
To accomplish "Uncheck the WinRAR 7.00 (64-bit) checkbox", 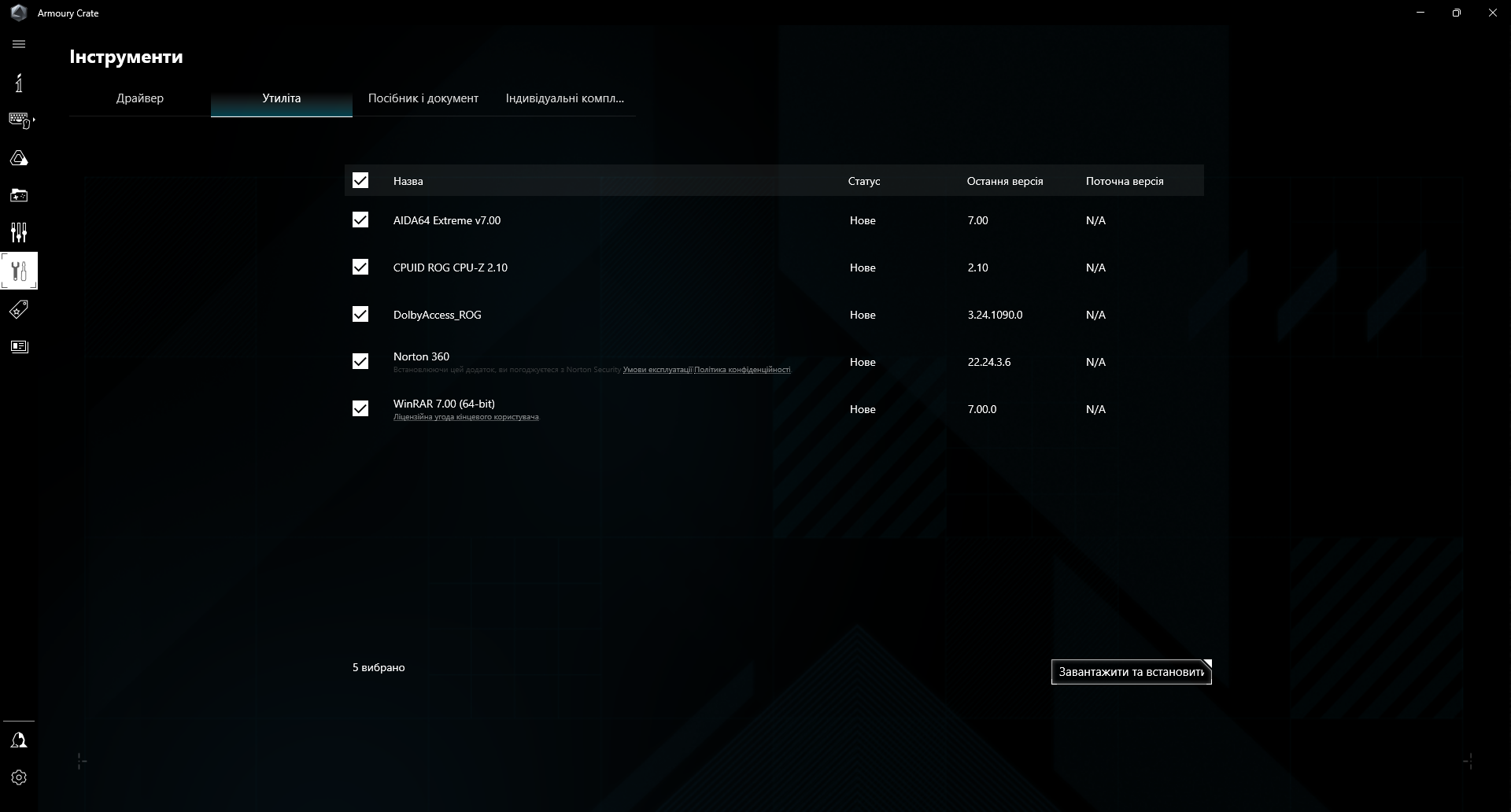I will (x=360, y=408).
